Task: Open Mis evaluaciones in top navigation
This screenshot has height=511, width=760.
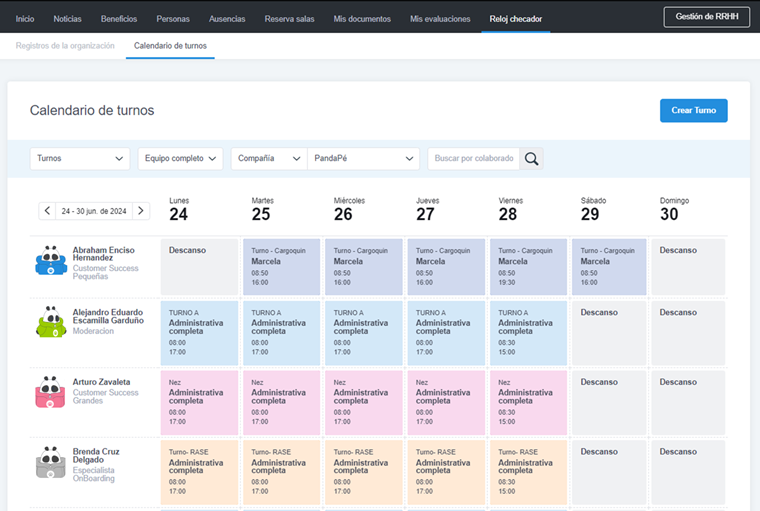Action: tap(439, 19)
